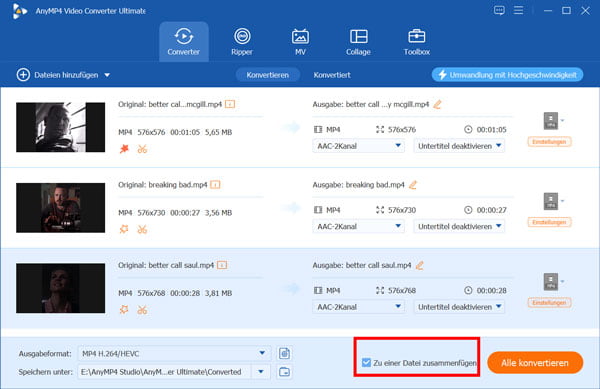Image resolution: width=600 pixels, height=389 pixels.
Task: Open edit effects star for better call saul.mp4
Action: point(124,309)
